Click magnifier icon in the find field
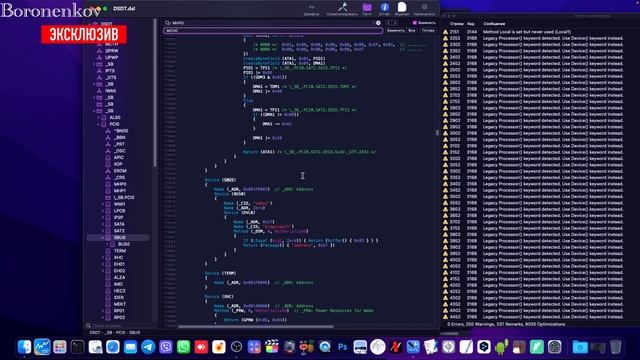 [x=167, y=23]
